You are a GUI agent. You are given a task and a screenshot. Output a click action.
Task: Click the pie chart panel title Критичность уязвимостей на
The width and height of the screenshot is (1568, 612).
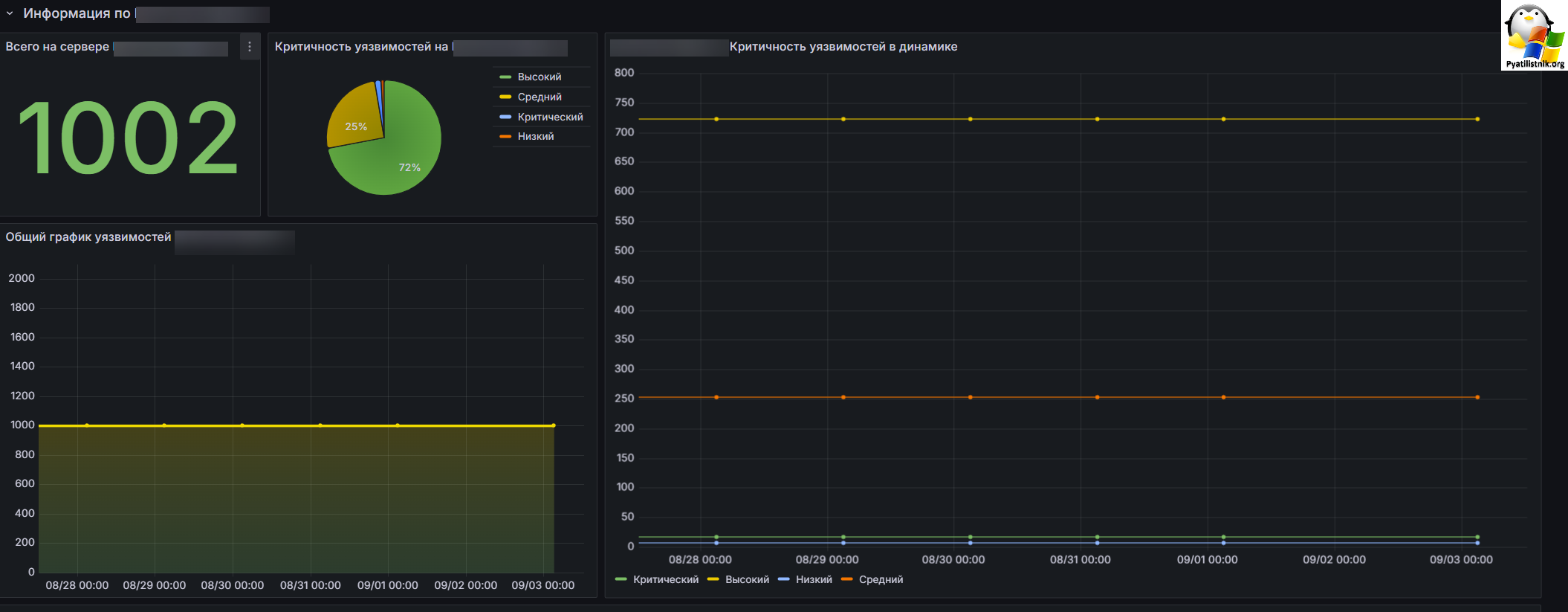361,47
